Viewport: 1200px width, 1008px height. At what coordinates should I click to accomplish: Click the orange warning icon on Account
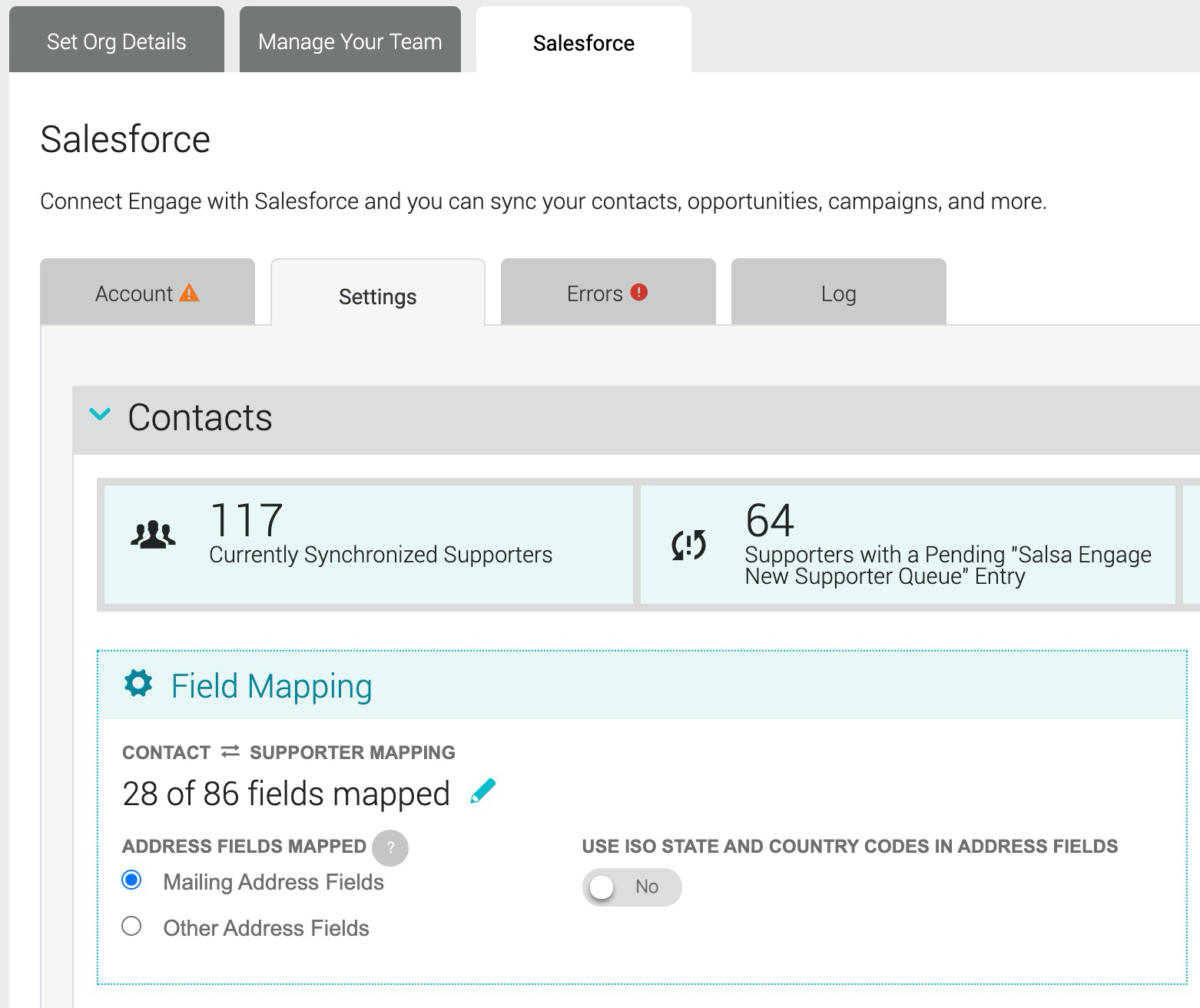click(x=189, y=293)
